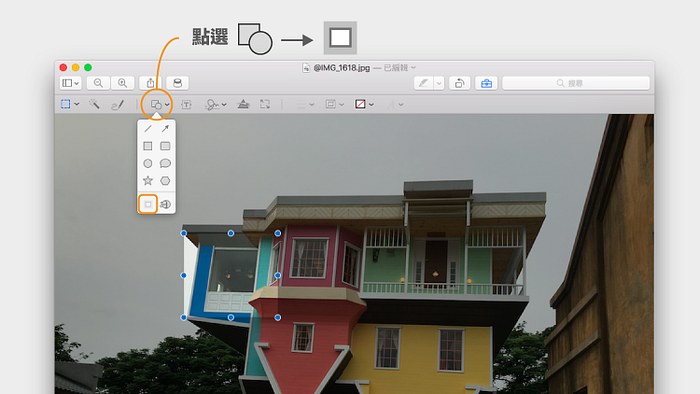Choose the Rounded Rectangle shape in popup
The width and height of the screenshot is (700, 394).
(165, 146)
